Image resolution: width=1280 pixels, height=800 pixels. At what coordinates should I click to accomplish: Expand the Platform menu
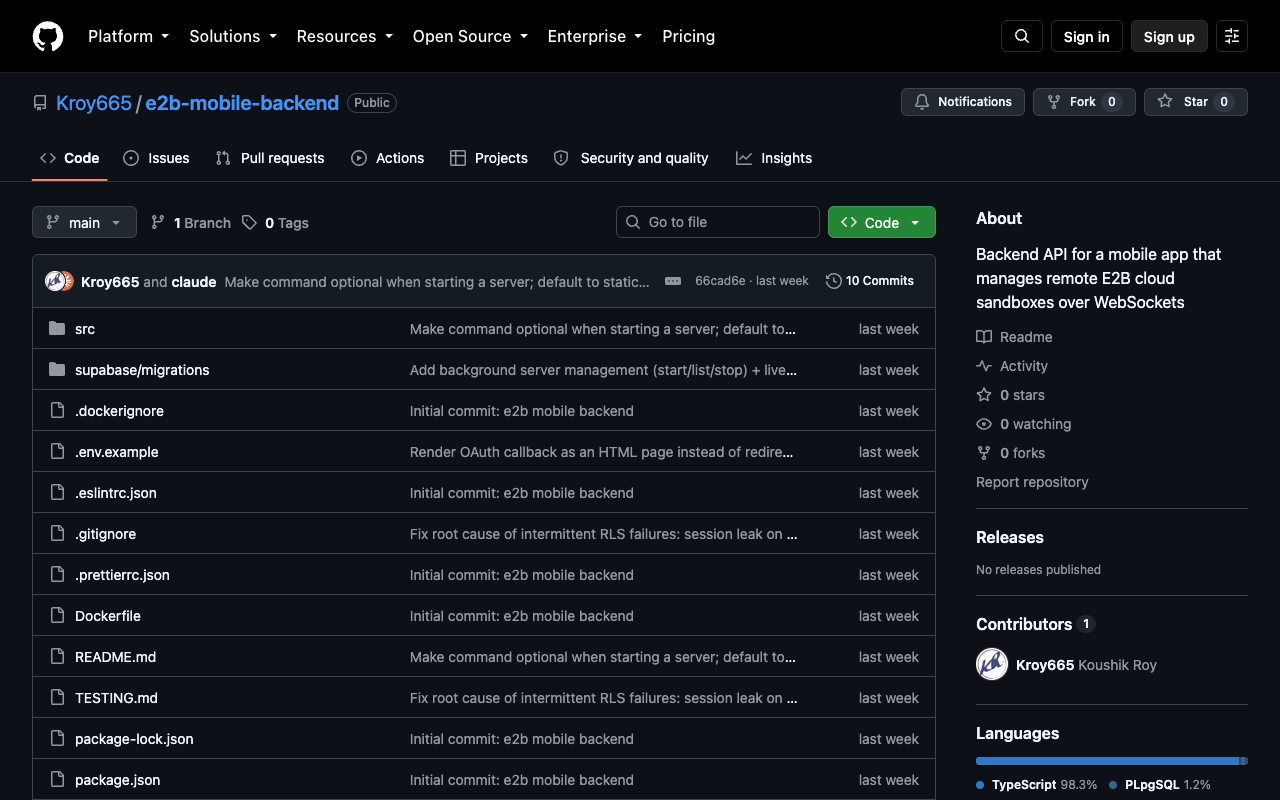(128, 36)
